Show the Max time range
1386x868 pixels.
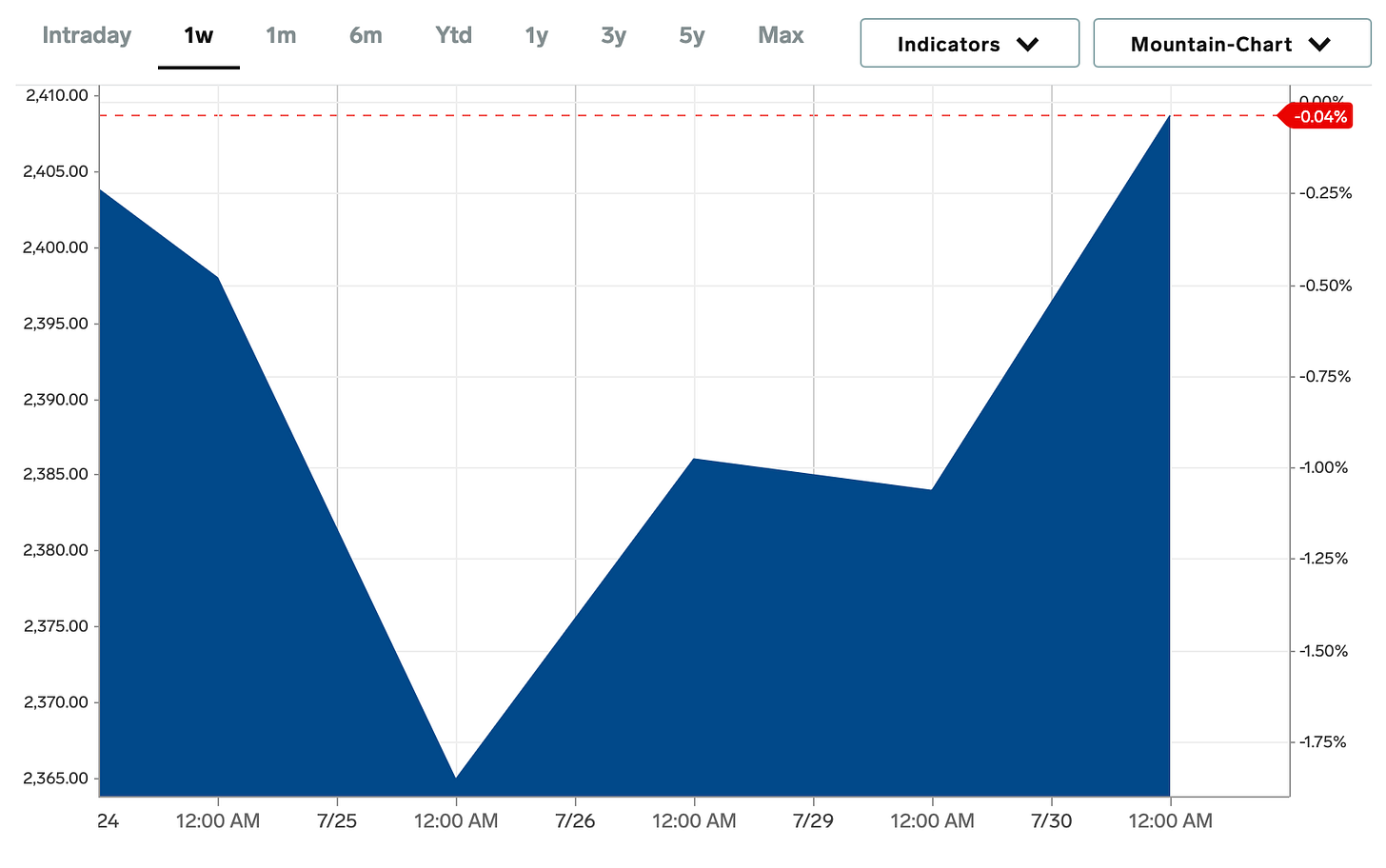(781, 36)
